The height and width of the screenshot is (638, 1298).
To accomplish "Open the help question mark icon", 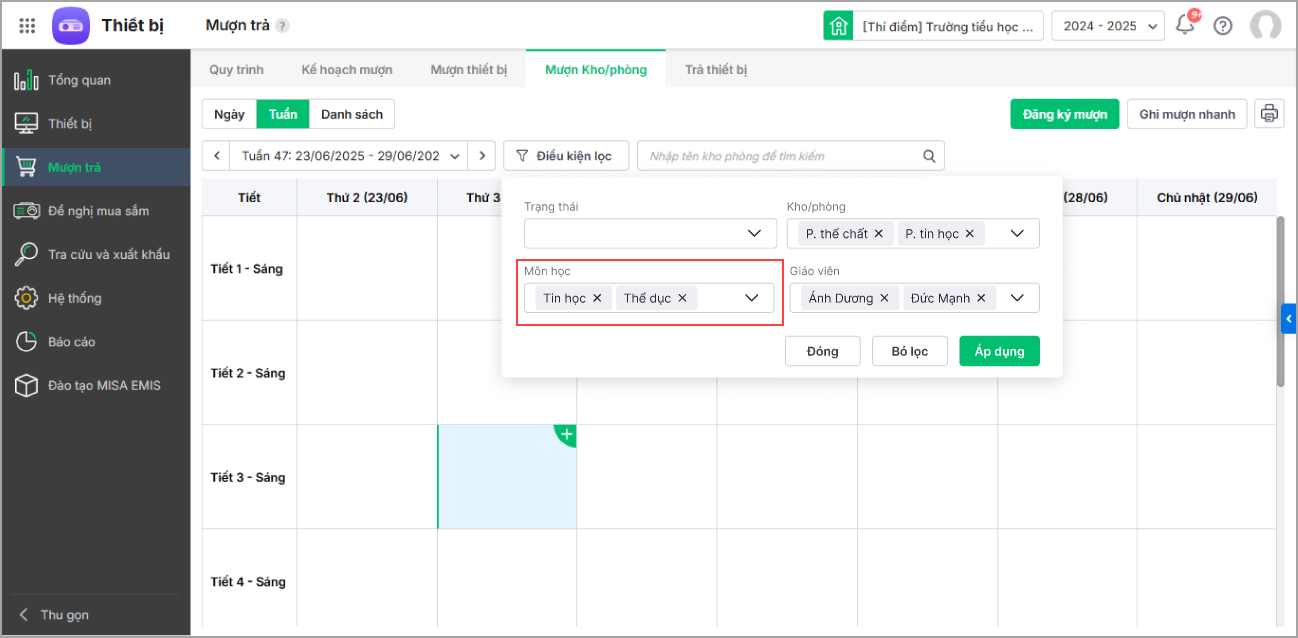I will 1222,26.
